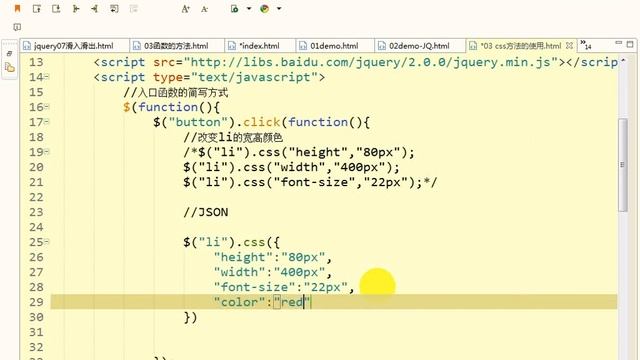The width and height of the screenshot is (640, 360).
Task: Click the green preview page icon
Action: point(235,9)
